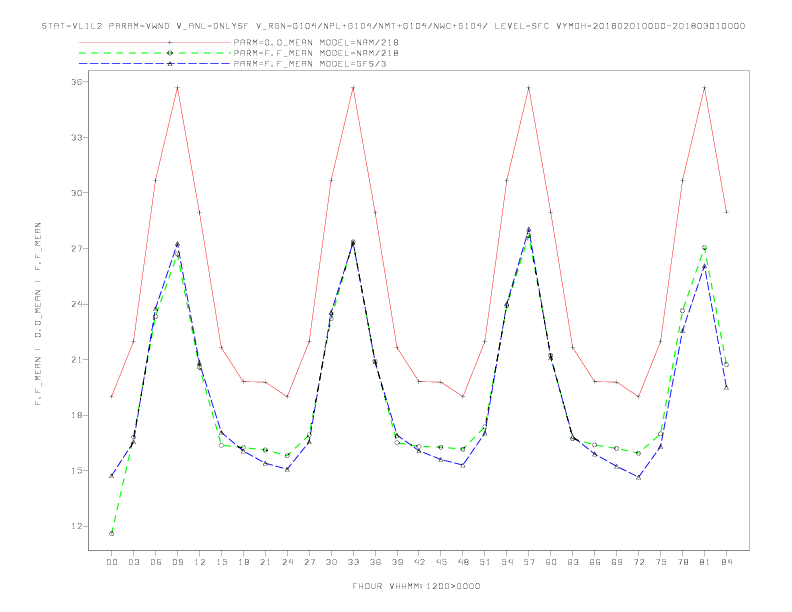This screenshot has width=792, height=612.
Task: Click the red solid legend line sample
Action: 155,42
